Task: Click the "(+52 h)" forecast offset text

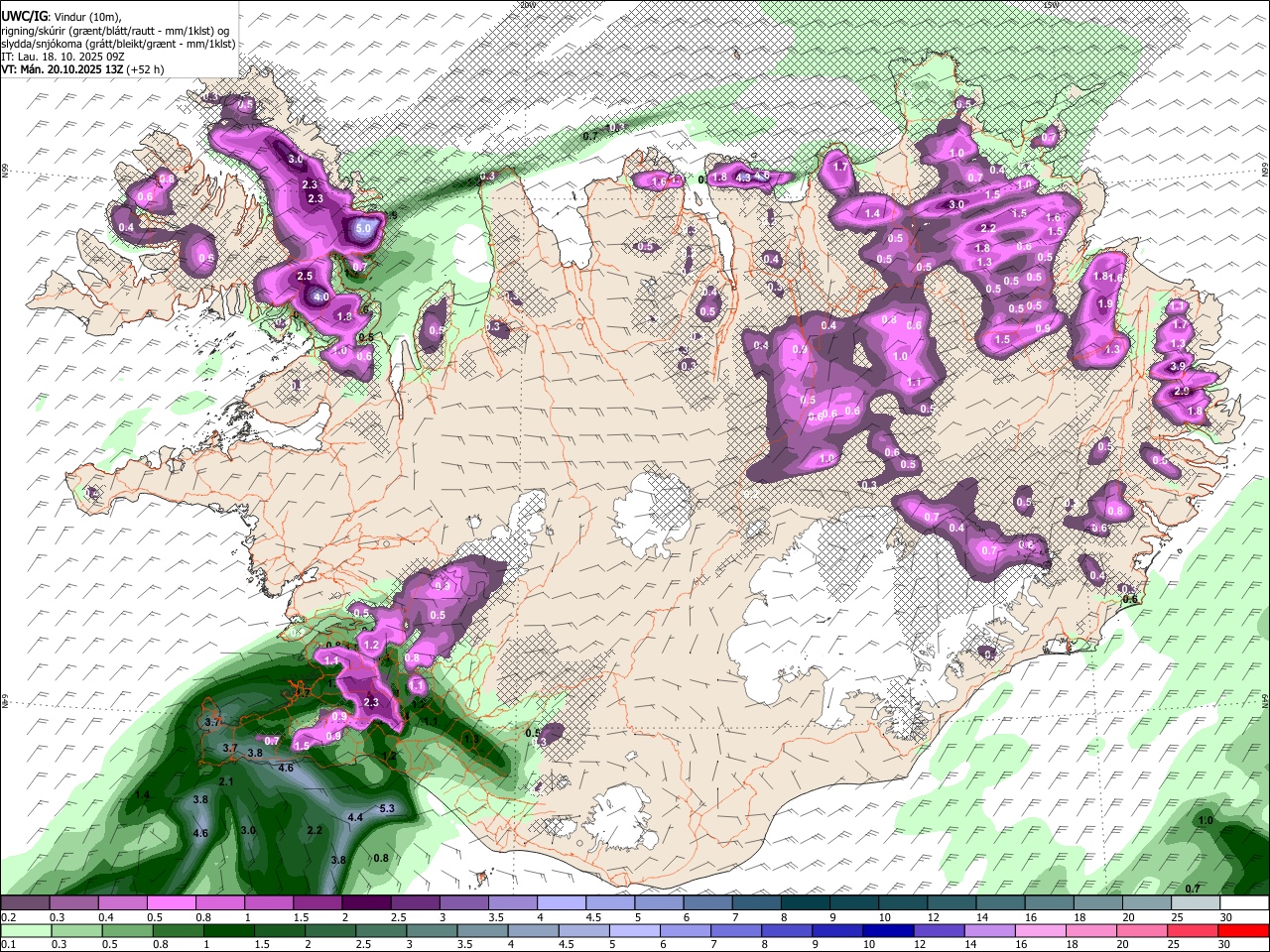Action: click(146, 69)
